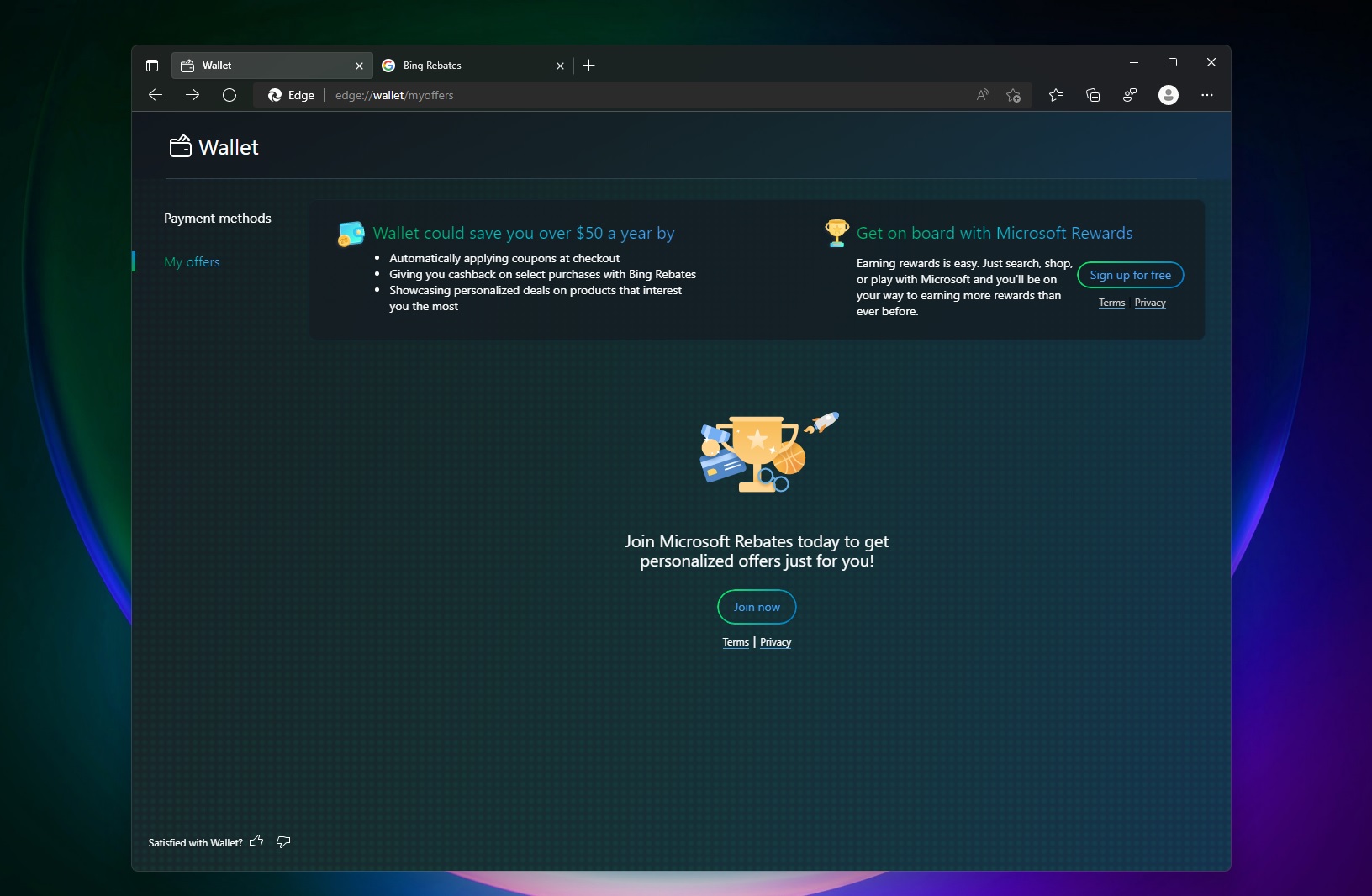Viewport: 1372px width, 896px height.
Task: Click the Join now button
Action: [757, 607]
